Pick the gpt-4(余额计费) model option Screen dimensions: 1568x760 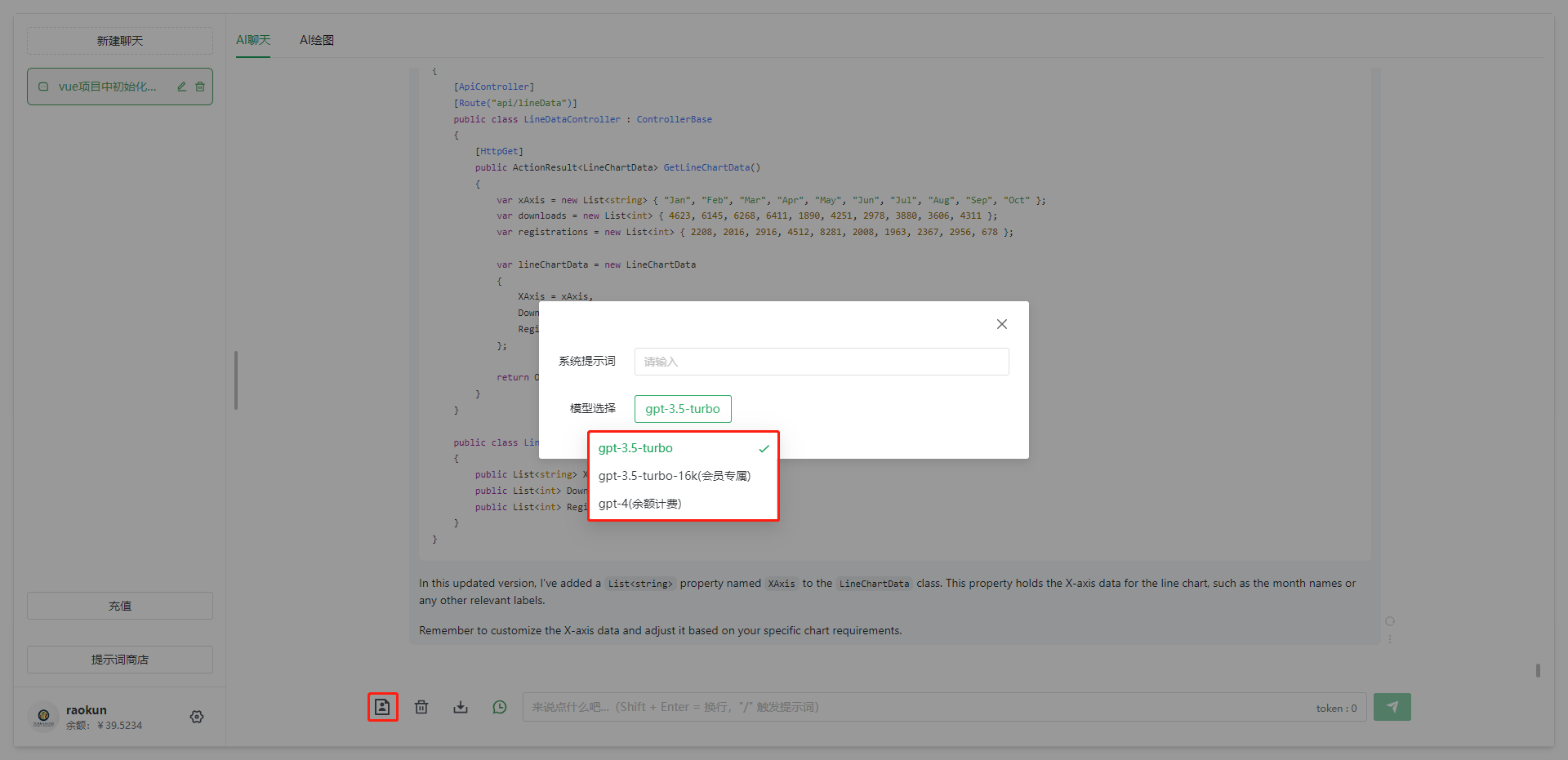[x=639, y=504]
